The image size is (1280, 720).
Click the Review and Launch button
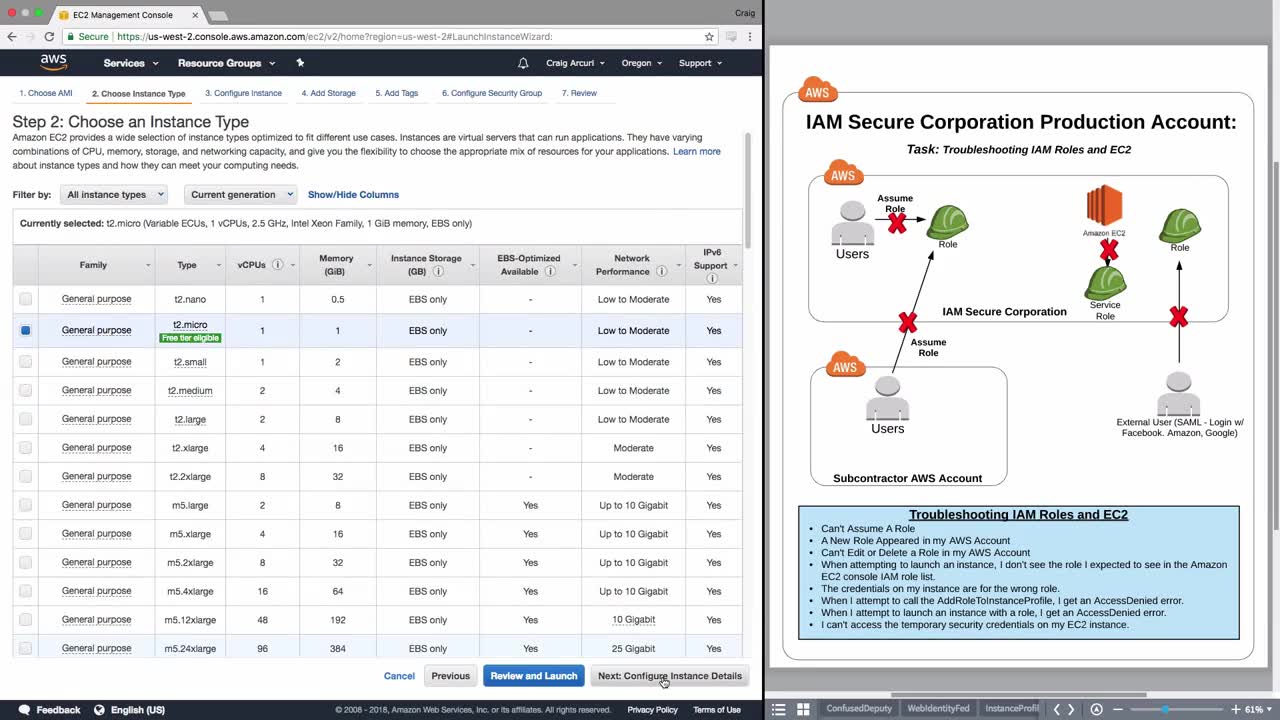coord(534,676)
